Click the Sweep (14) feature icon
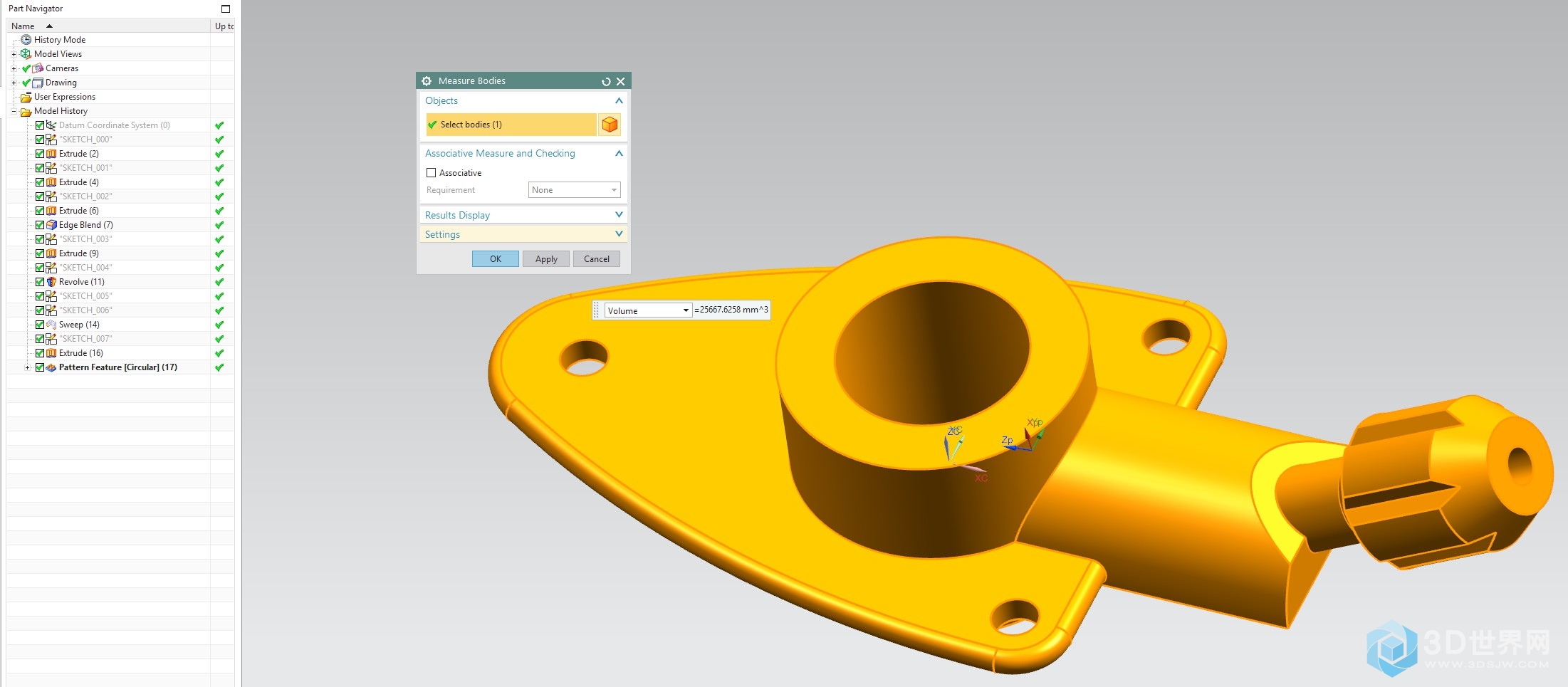The image size is (1568, 687). click(x=51, y=325)
